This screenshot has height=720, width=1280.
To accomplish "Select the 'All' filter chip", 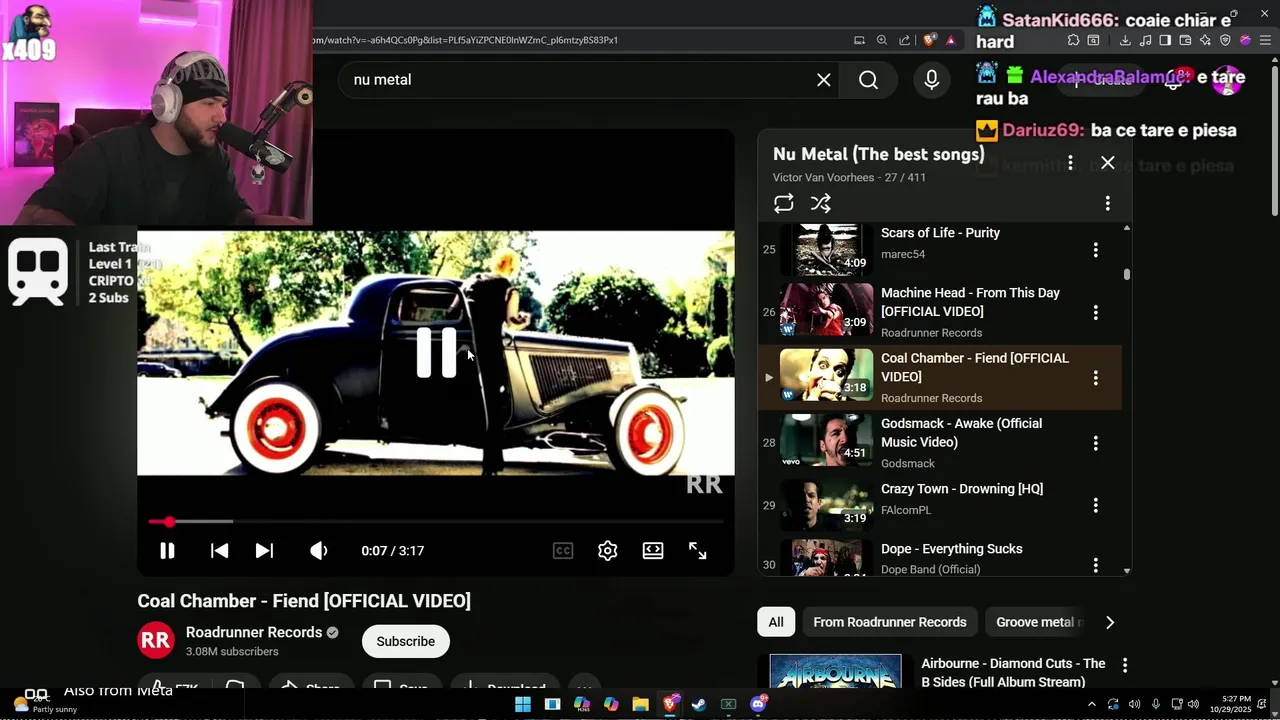I will [776, 622].
